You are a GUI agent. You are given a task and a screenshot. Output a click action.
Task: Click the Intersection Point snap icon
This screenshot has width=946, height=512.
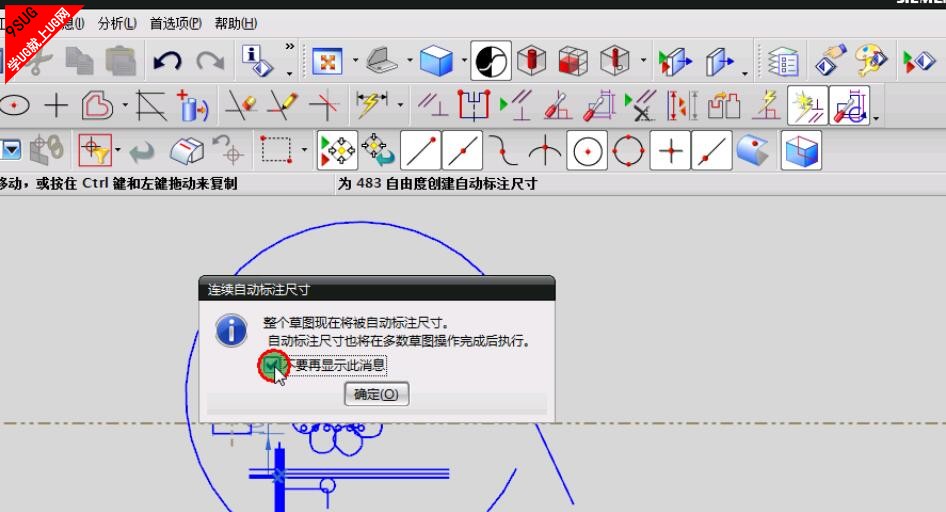545,150
